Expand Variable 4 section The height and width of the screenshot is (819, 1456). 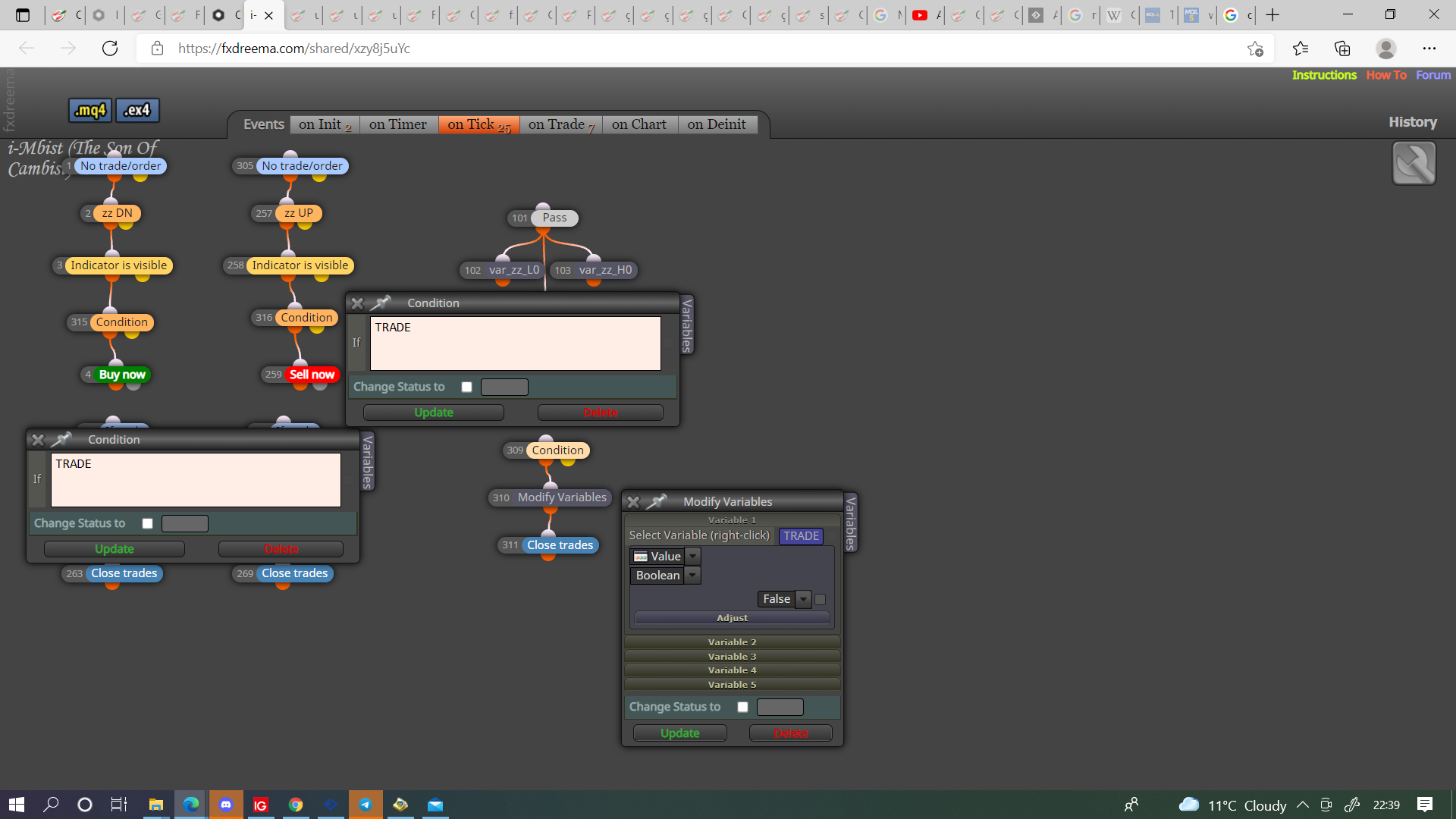point(732,670)
